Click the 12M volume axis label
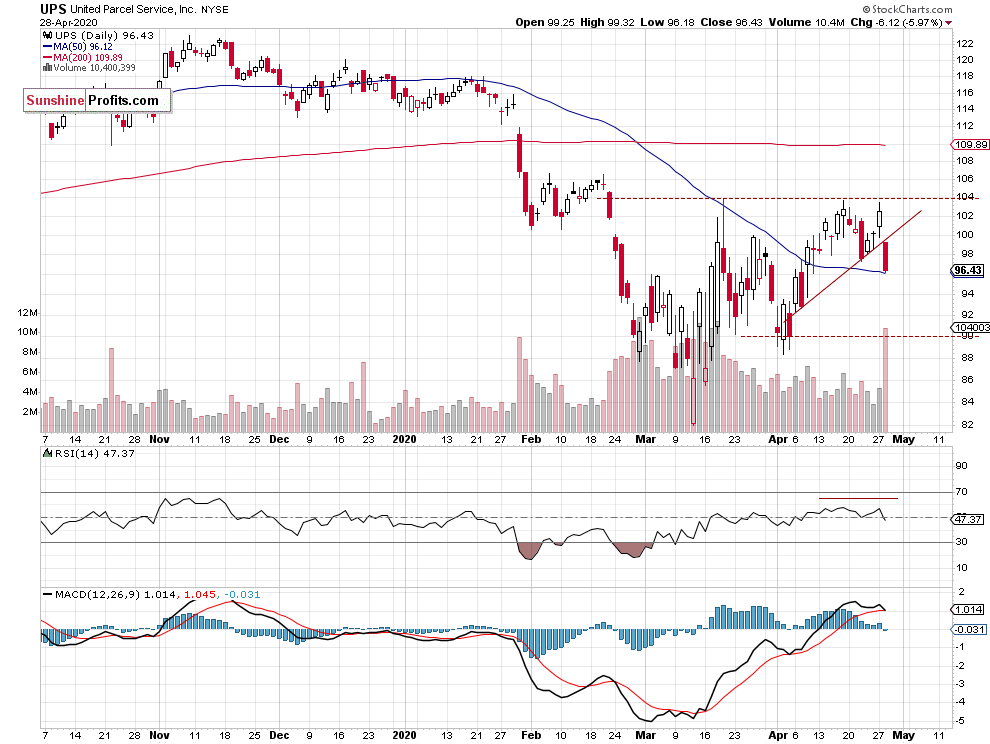This screenshot has width=990, height=744. (x=28, y=313)
